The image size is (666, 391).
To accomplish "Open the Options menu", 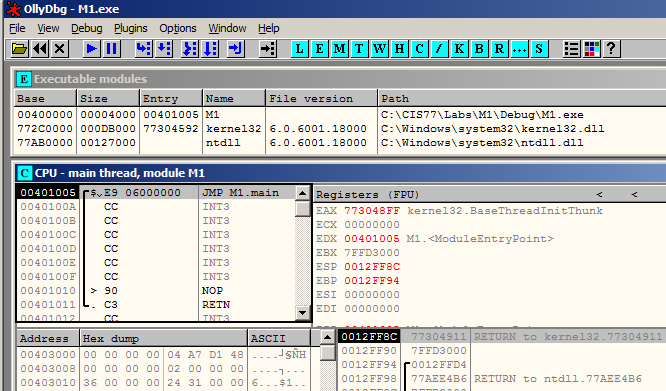I will tap(178, 28).
